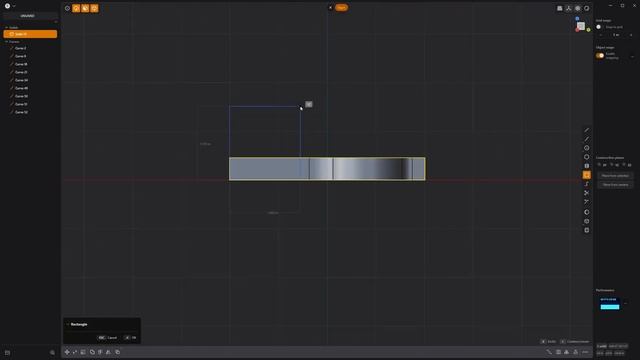The width and height of the screenshot is (640, 360).
Task: Toggle face selection mode icon
Action: point(85,8)
